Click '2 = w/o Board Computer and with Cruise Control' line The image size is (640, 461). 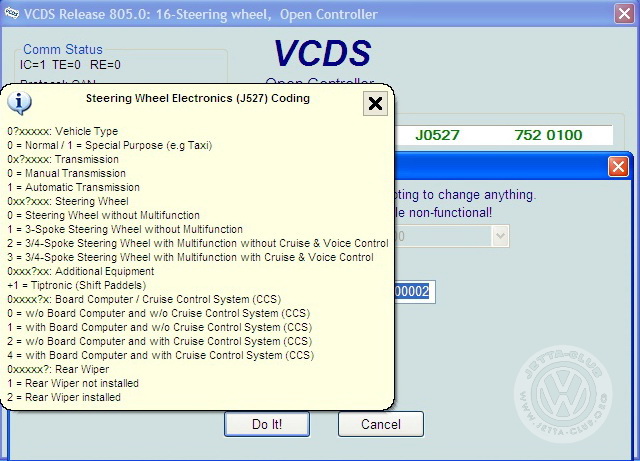coord(160,341)
